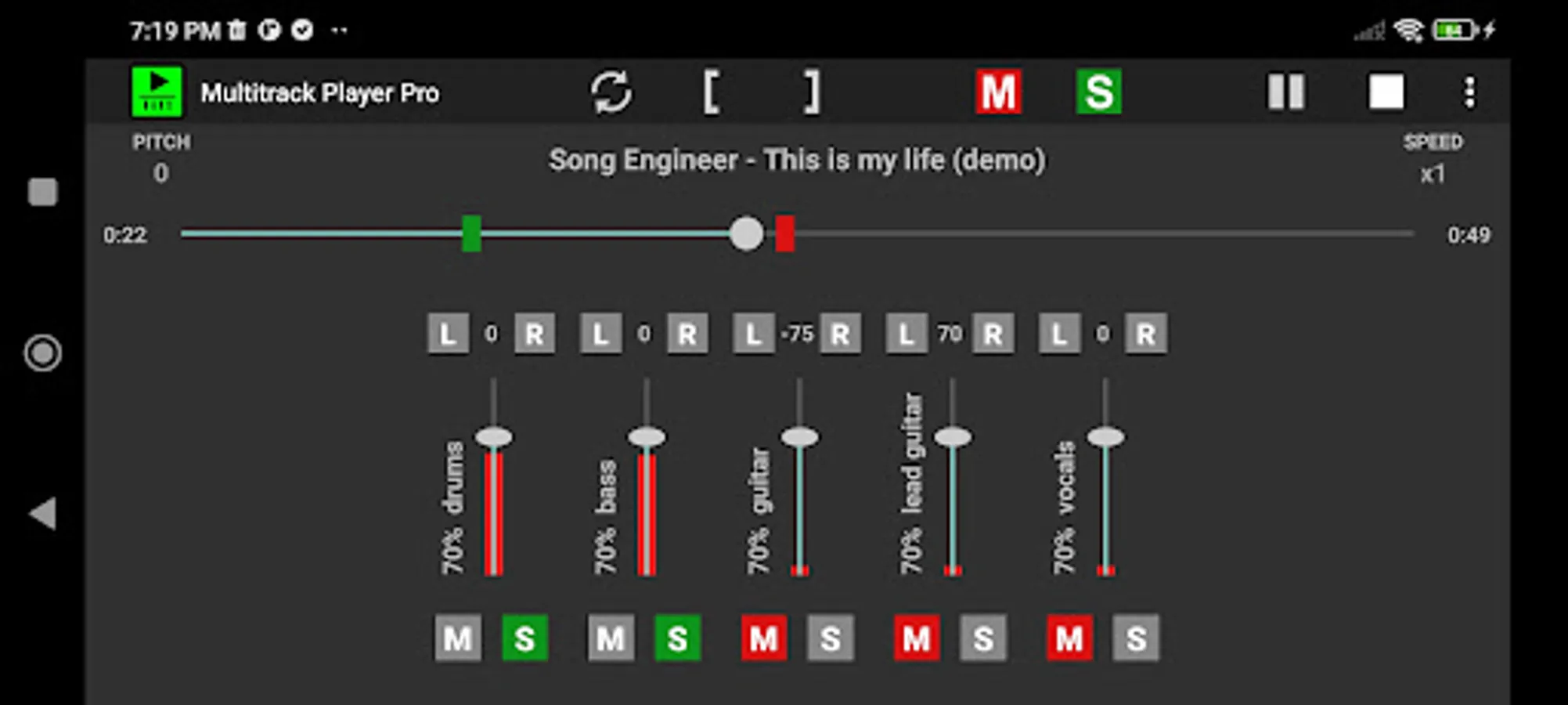Unmute the vocals track
The image size is (1568, 705).
tap(1069, 638)
